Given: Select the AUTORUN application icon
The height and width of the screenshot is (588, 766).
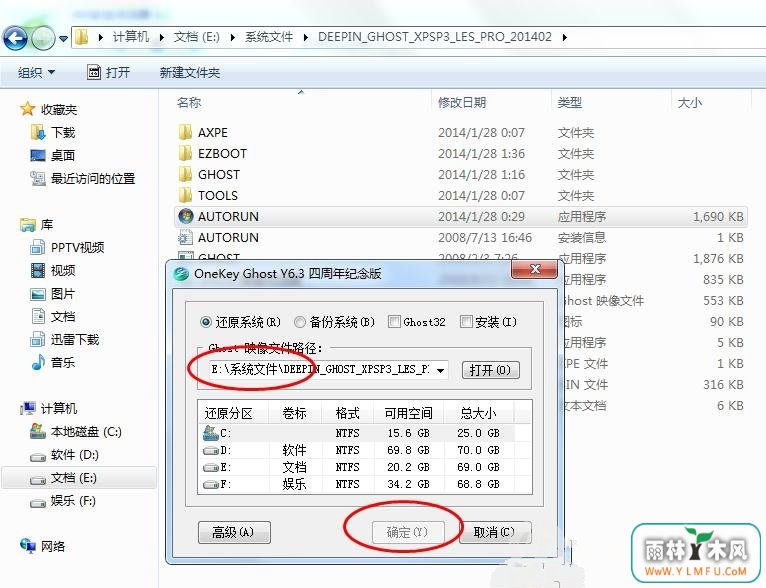Looking at the screenshot, I should [185, 216].
